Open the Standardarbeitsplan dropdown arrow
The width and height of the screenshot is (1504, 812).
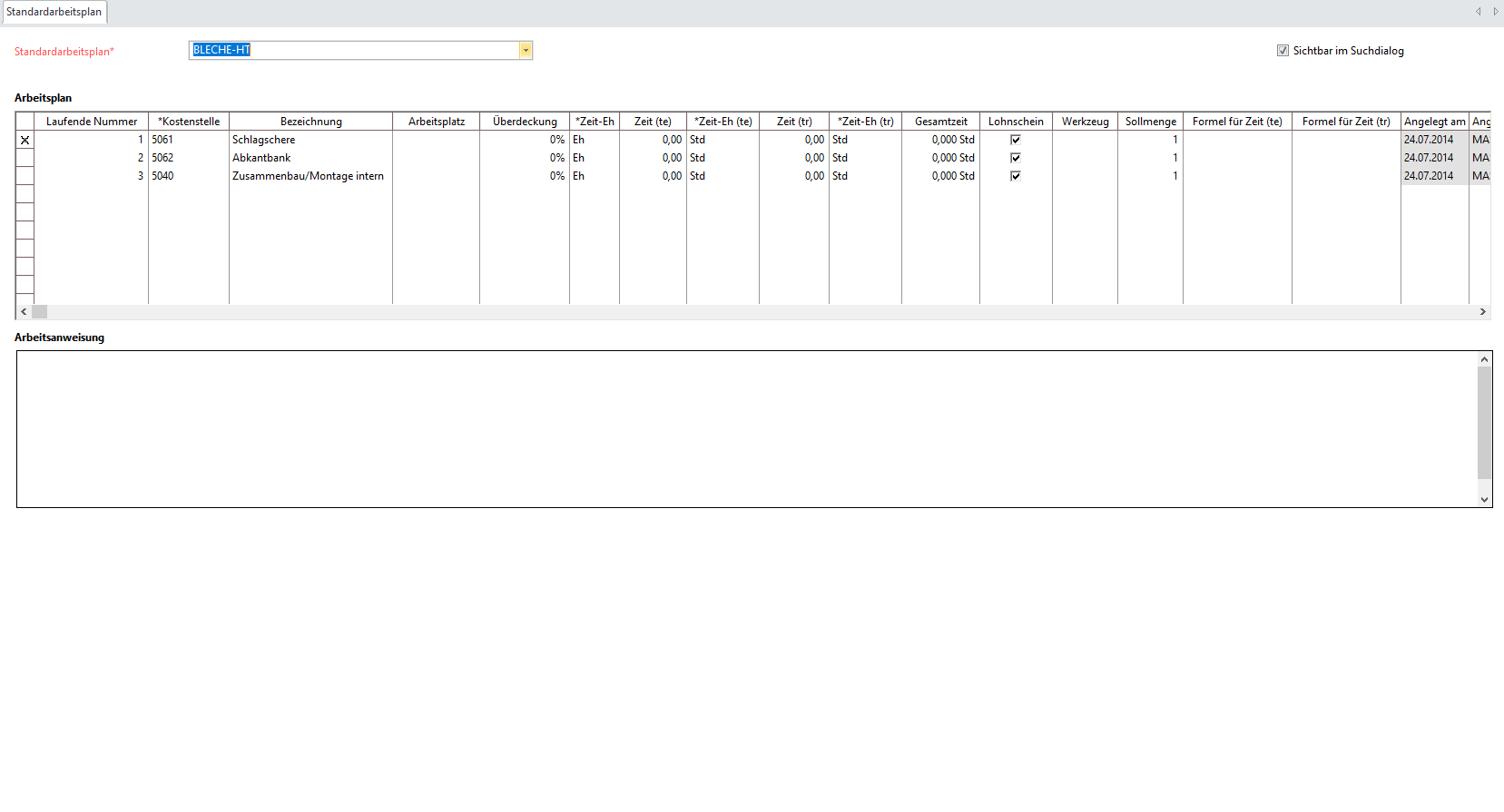point(526,51)
